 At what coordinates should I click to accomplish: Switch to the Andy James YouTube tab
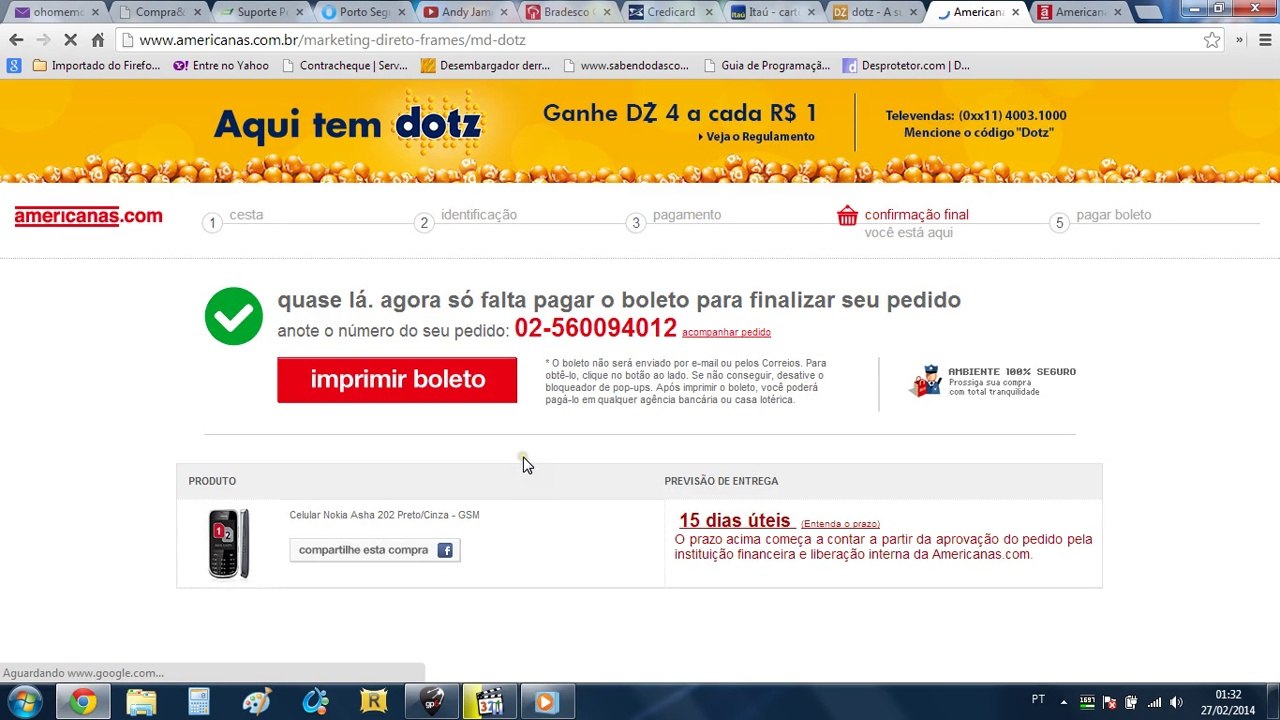[x=467, y=12]
